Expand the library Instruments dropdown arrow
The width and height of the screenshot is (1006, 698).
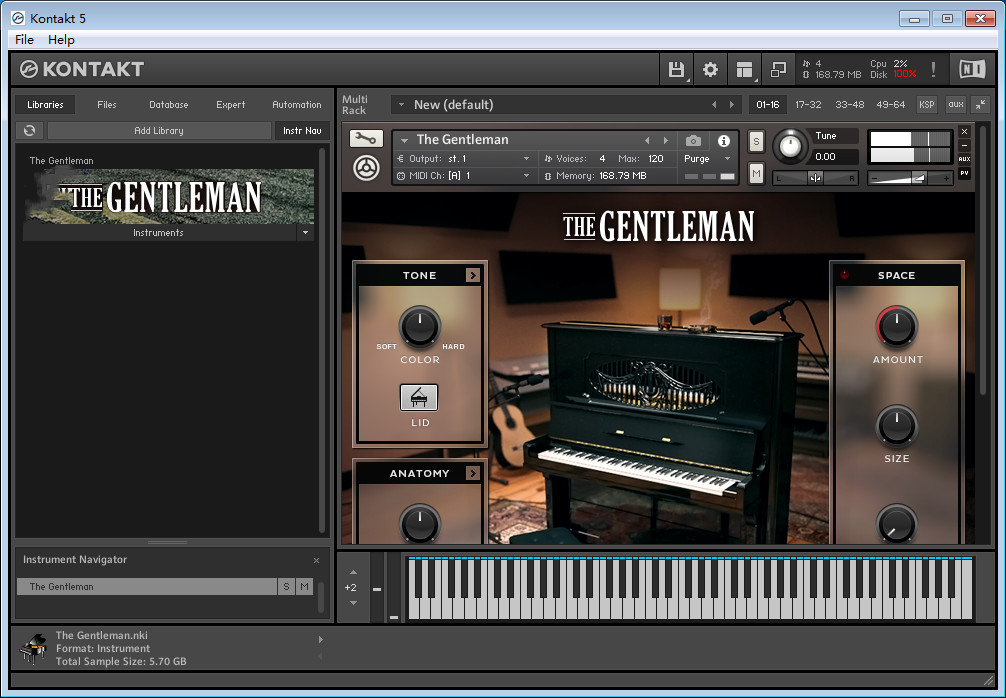(x=305, y=232)
